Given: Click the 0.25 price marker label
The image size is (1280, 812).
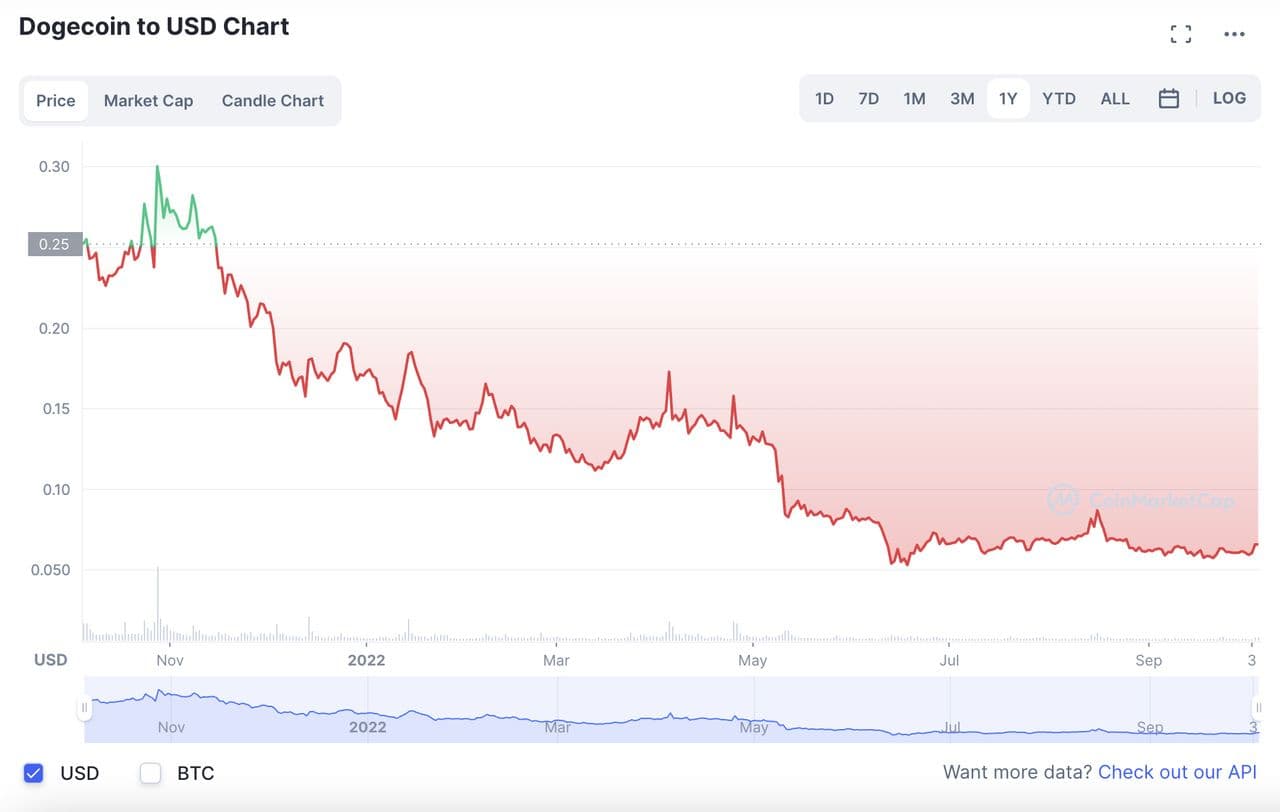Looking at the screenshot, I should point(55,244).
